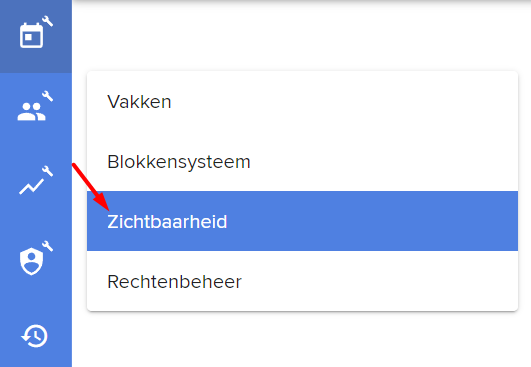Click the Rechtenbeheer text label
The width and height of the screenshot is (531, 367).
click(174, 281)
